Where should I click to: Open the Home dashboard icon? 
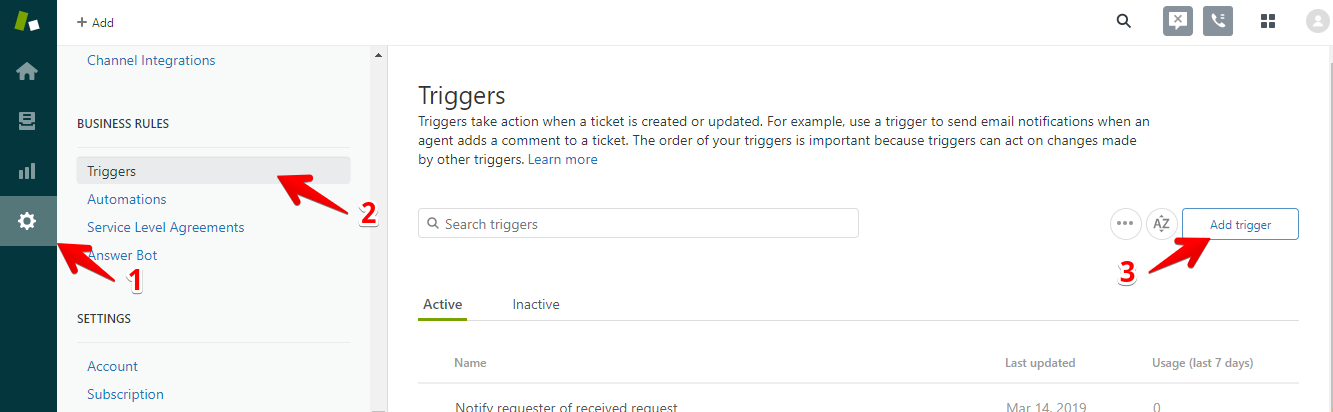[x=27, y=71]
